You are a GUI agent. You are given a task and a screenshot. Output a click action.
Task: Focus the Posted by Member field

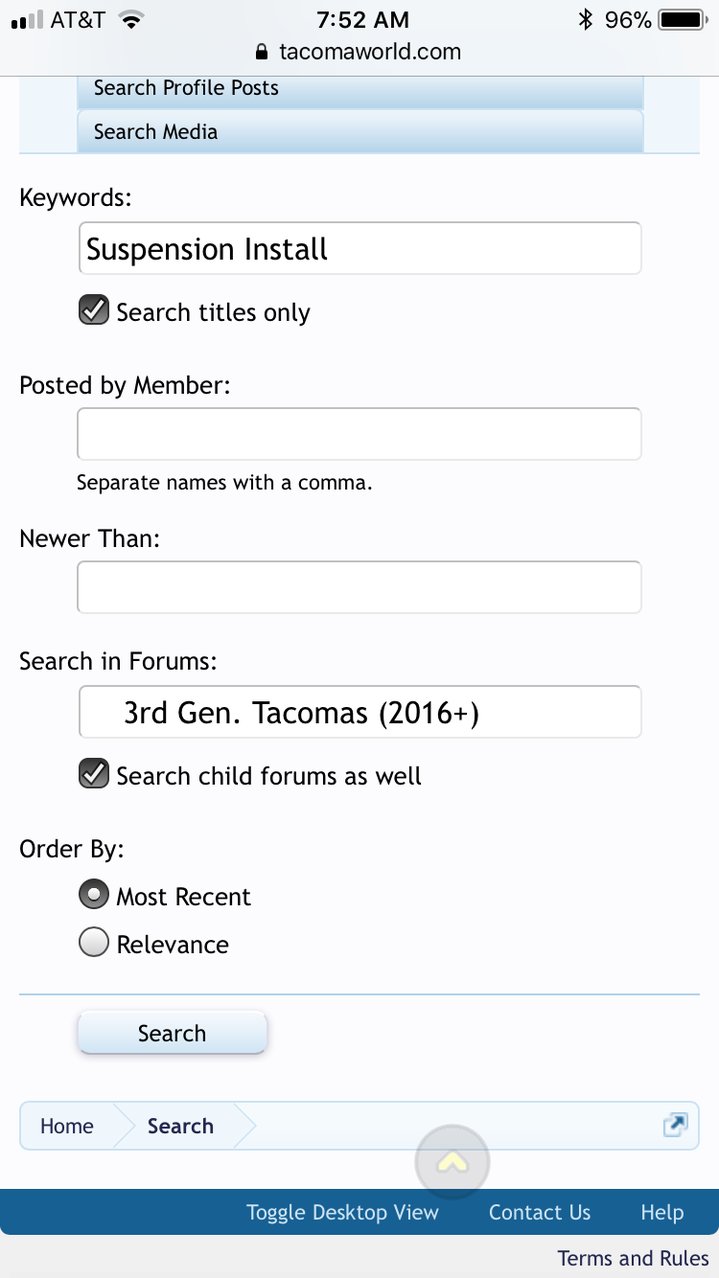pyautogui.click(x=360, y=433)
